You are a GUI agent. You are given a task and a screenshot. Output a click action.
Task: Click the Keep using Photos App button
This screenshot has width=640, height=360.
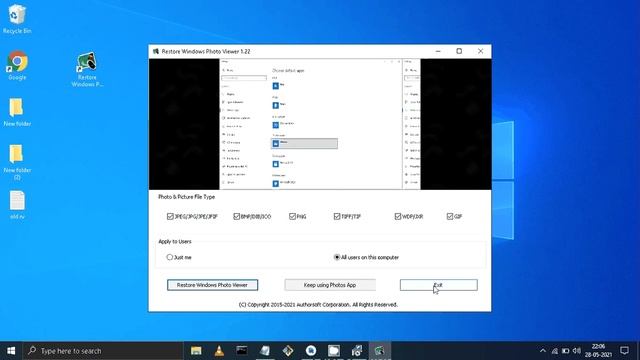330,285
